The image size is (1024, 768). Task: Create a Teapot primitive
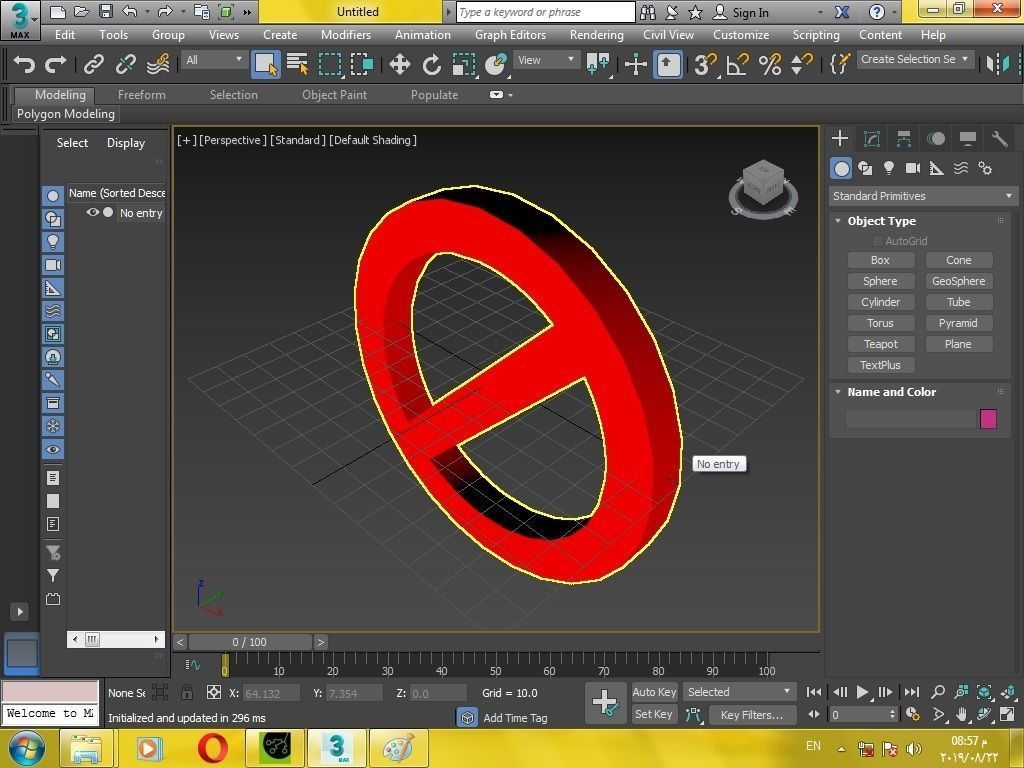880,344
